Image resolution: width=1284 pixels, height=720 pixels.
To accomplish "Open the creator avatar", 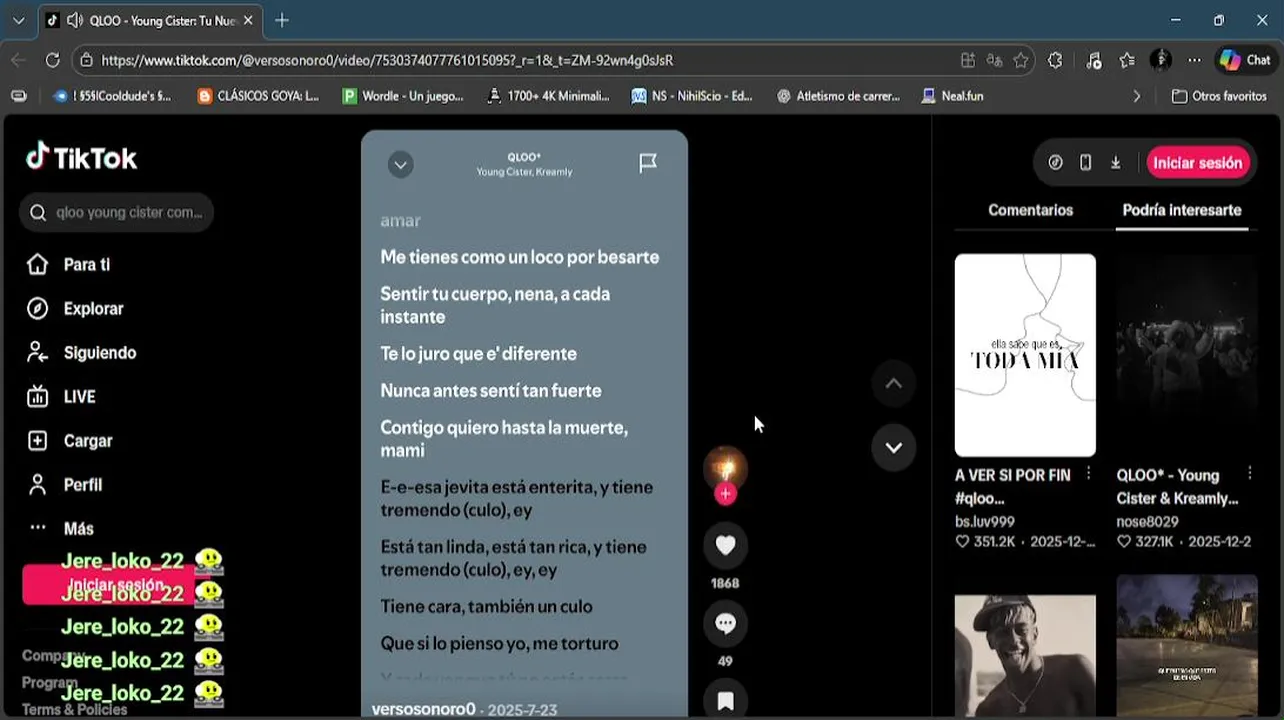I will (x=725, y=466).
